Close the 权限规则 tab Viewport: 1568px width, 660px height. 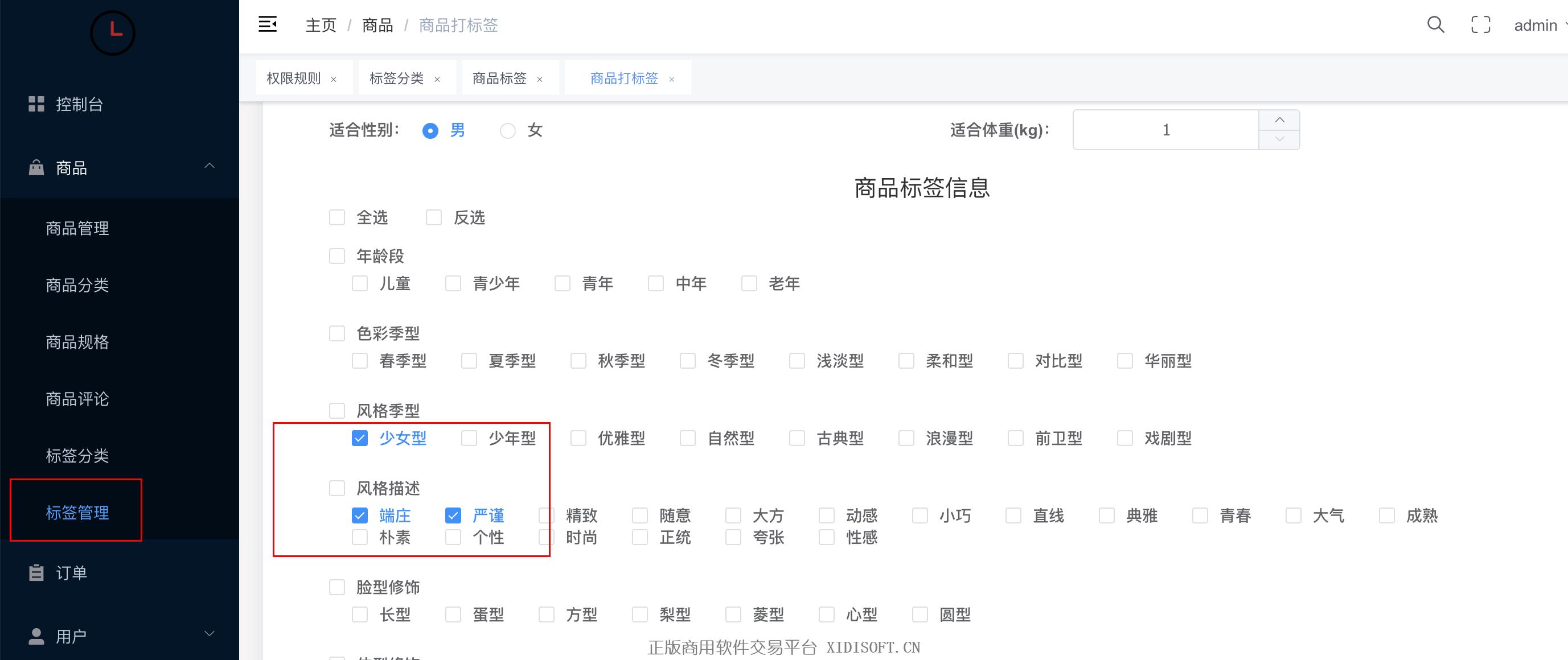334,79
